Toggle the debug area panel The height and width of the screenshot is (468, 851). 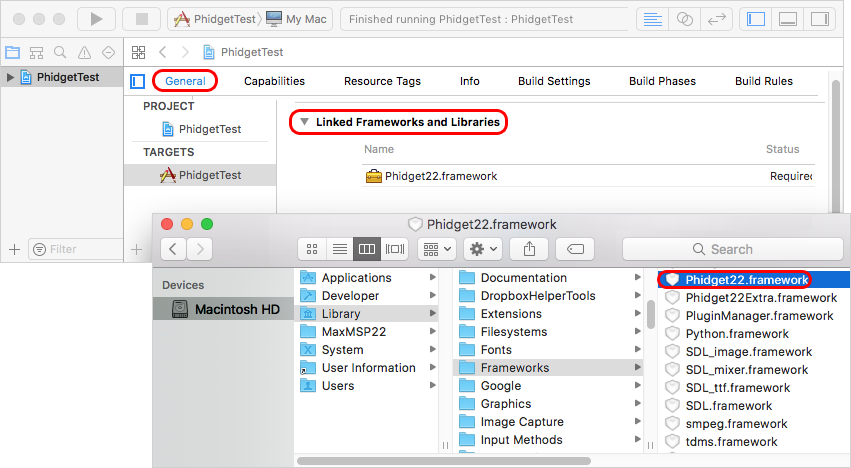788,19
